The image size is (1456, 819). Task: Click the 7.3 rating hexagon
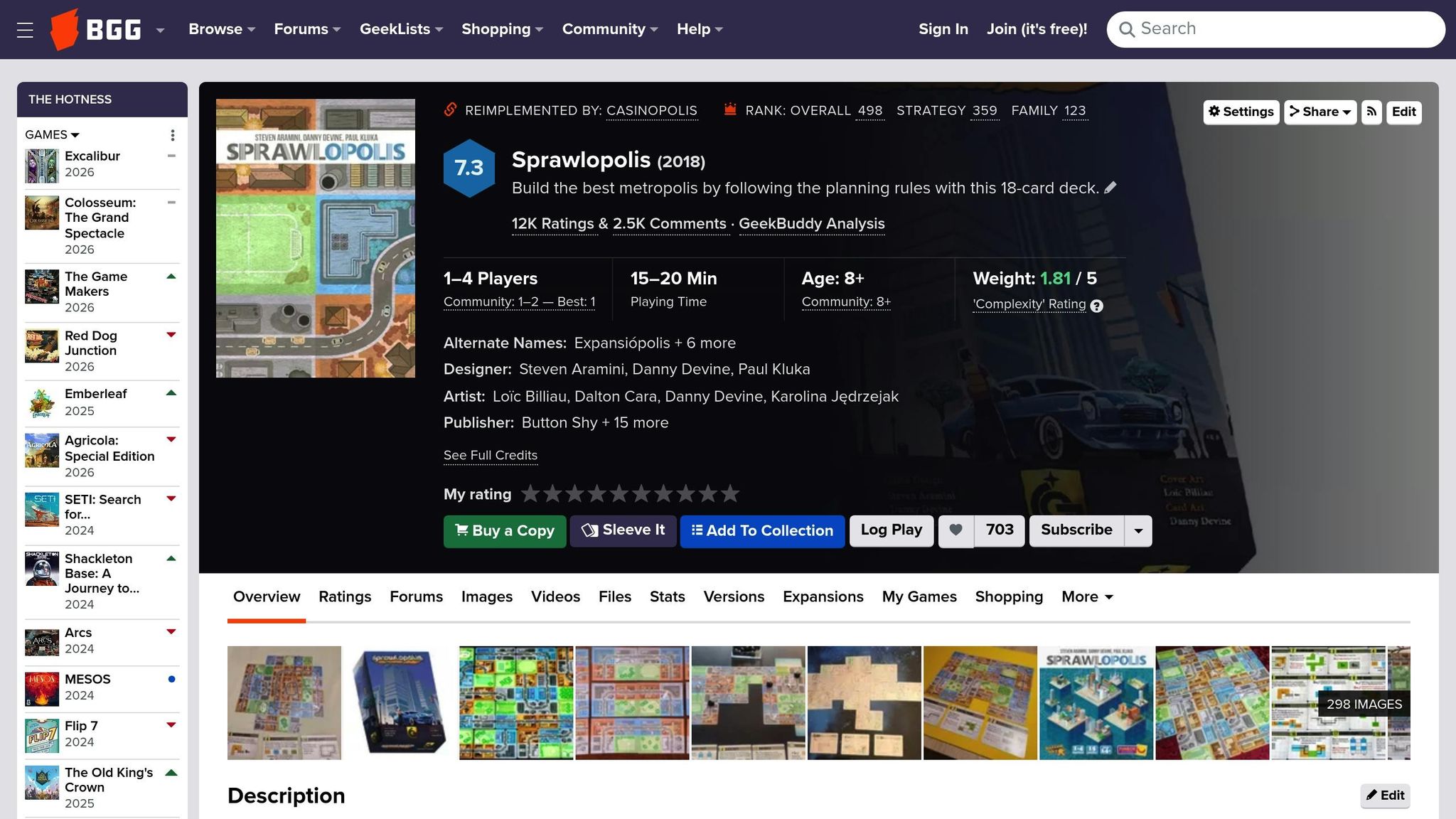coord(469,168)
